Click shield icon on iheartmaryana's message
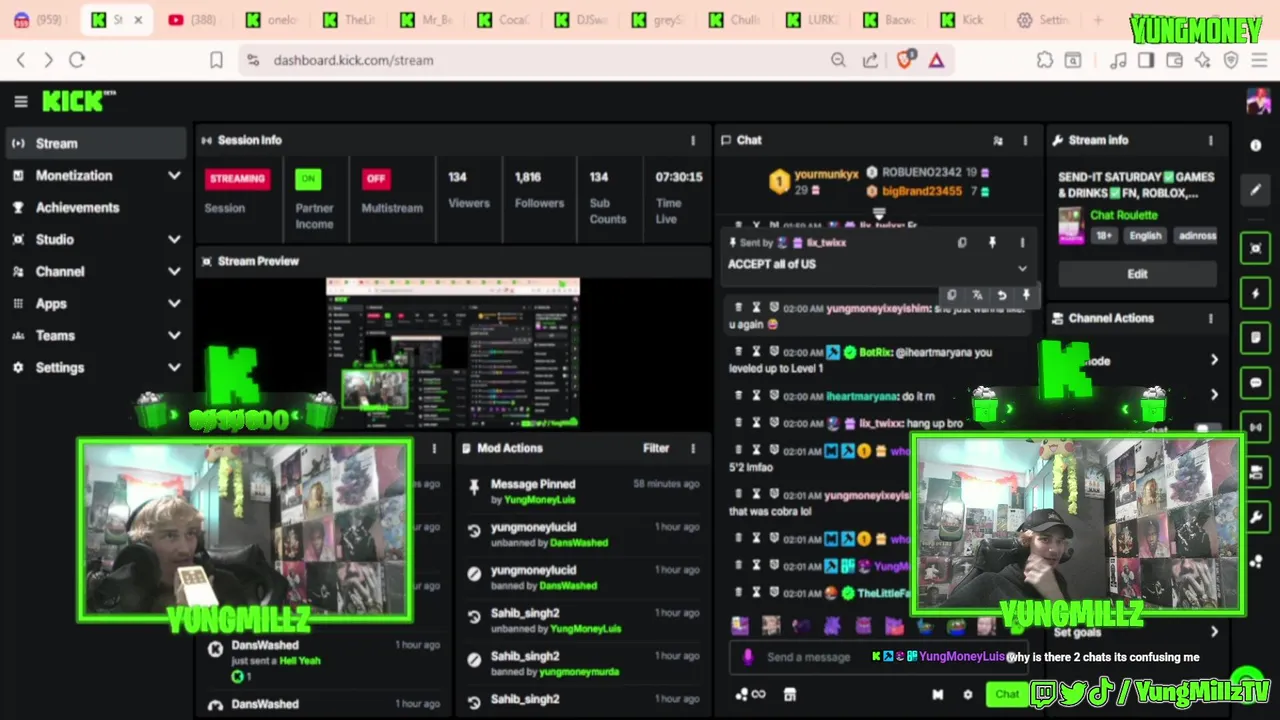 coord(773,396)
